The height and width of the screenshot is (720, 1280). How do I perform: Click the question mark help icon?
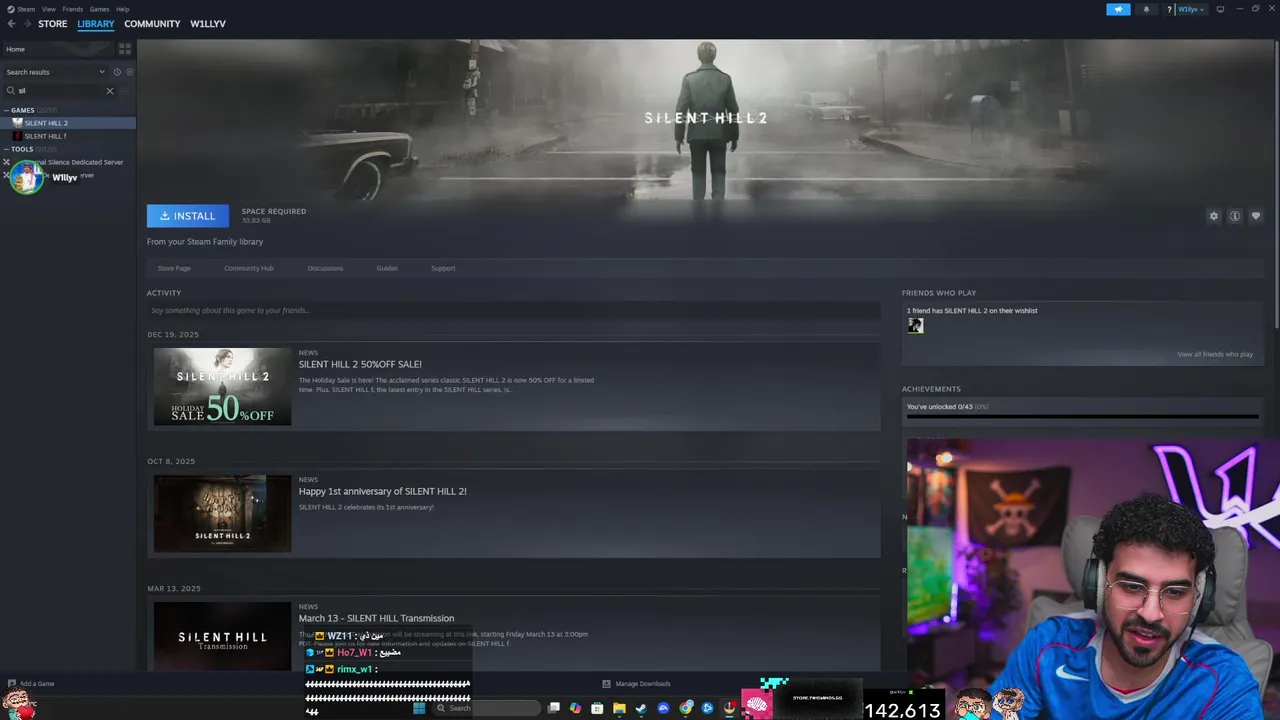coord(1169,9)
